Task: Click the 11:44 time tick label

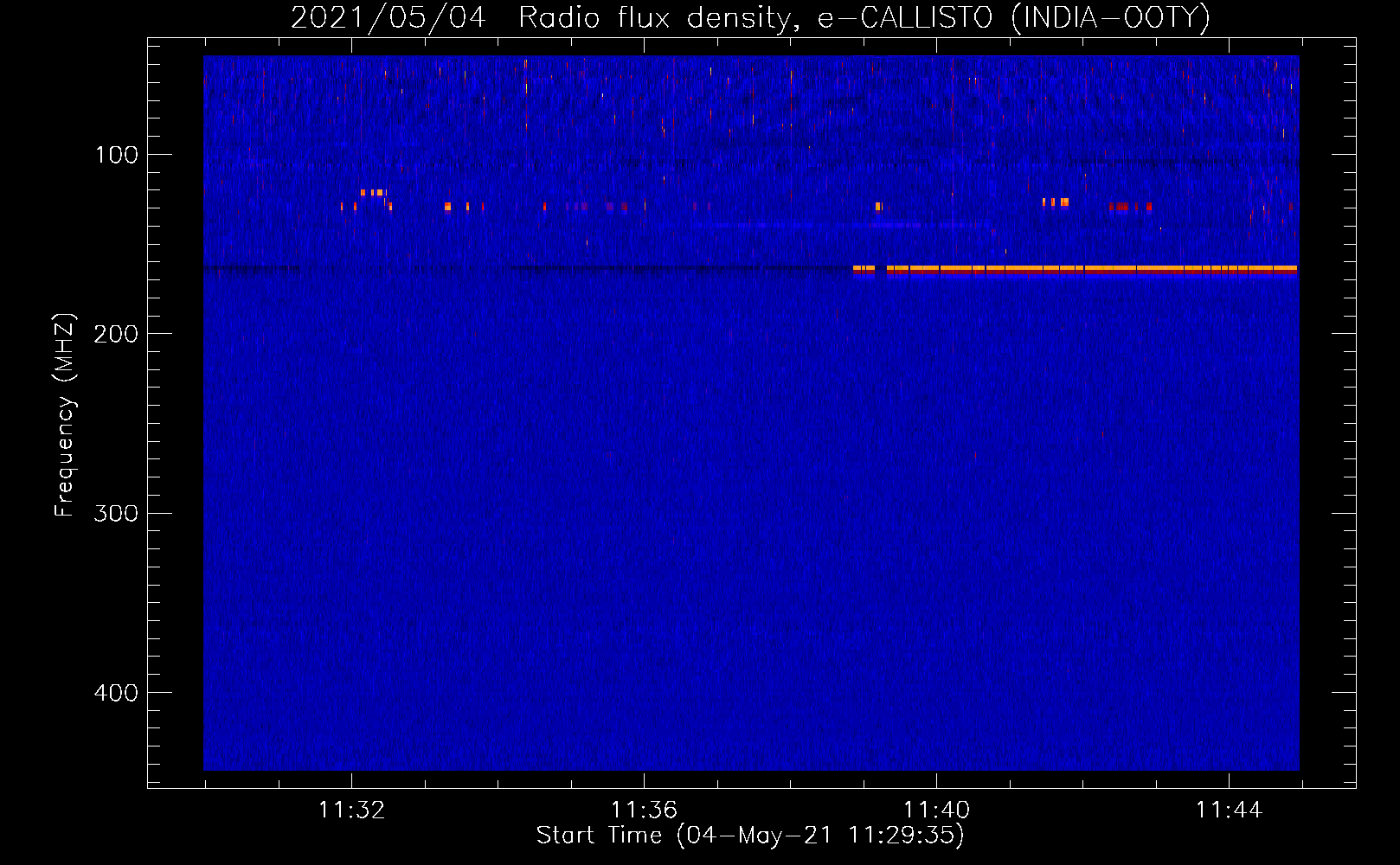Action: (1229, 811)
